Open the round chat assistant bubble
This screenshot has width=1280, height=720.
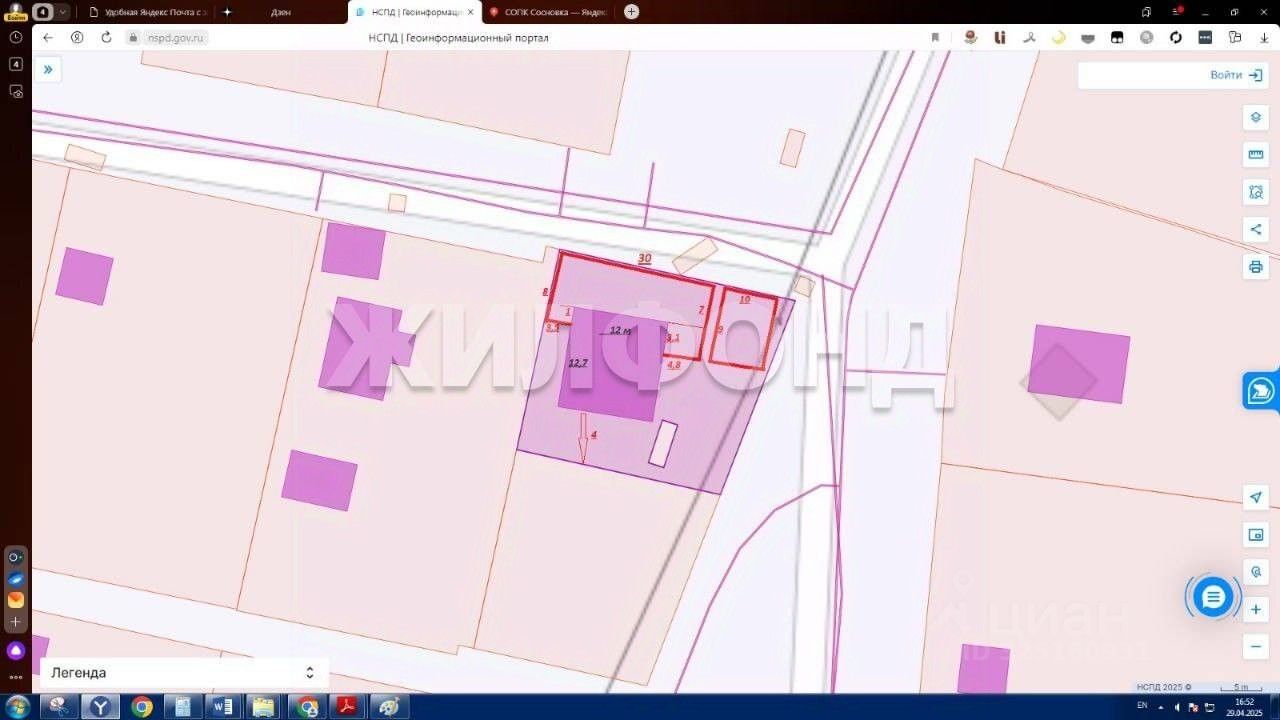pyautogui.click(x=1213, y=598)
